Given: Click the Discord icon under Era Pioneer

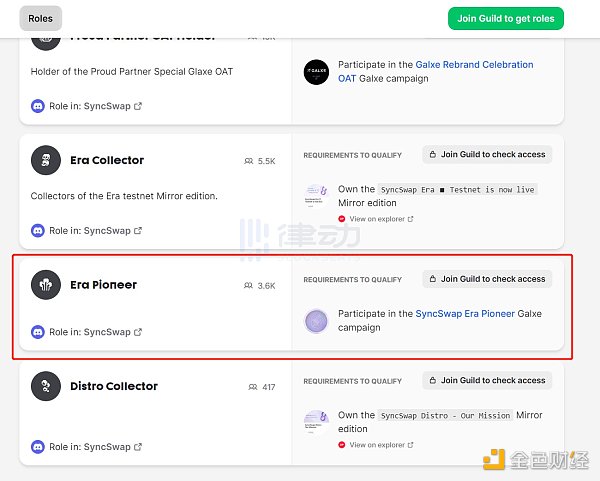Looking at the screenshot, I should pyautogui.click(x=38, y=332).
